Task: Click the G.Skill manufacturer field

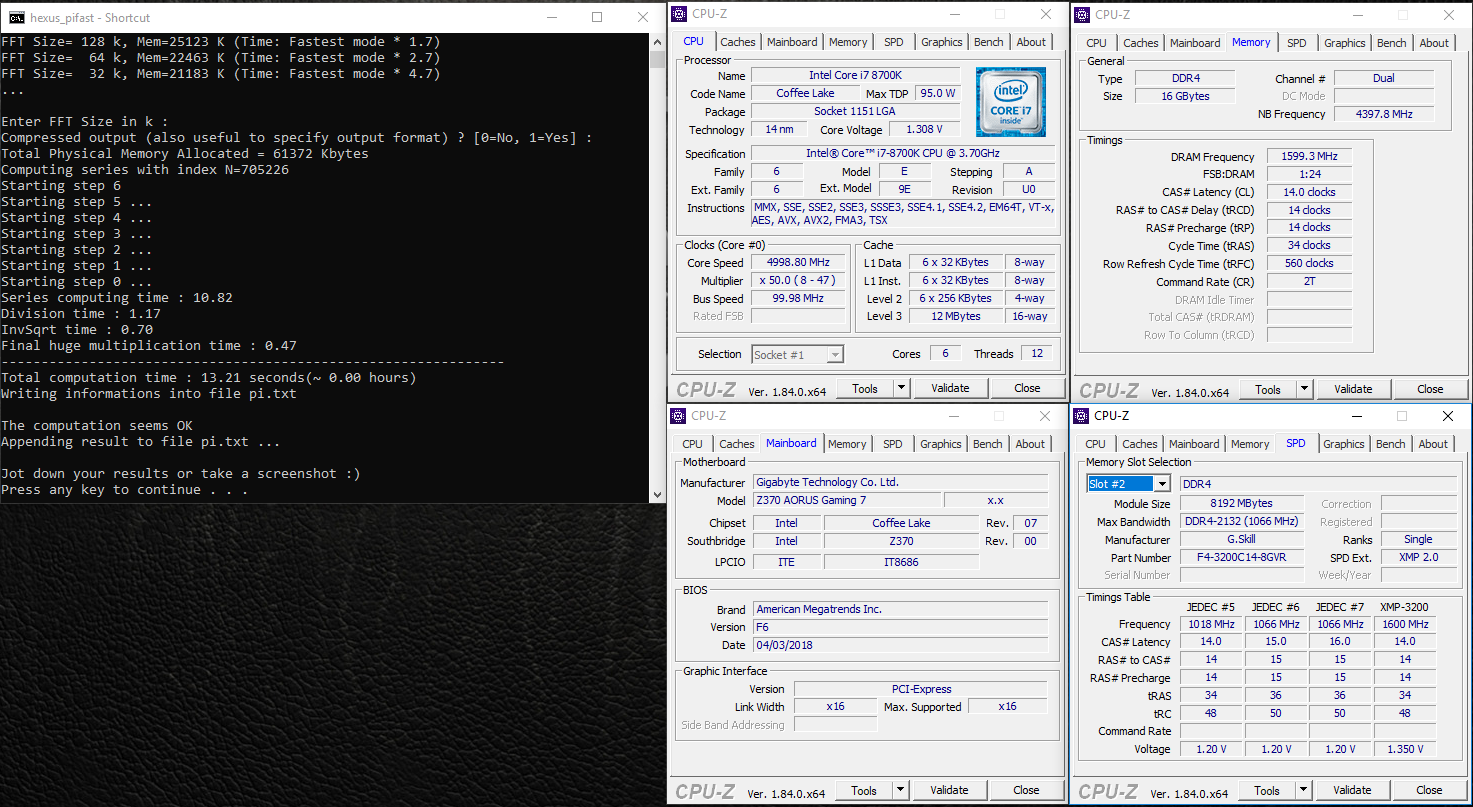Action: tap(1242, 539)
